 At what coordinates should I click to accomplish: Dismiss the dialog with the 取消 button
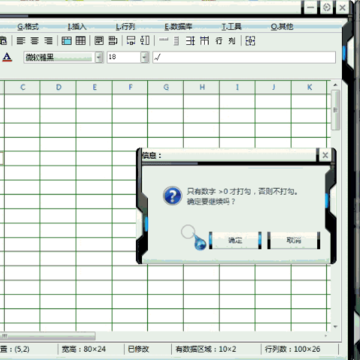pos(294,240)
